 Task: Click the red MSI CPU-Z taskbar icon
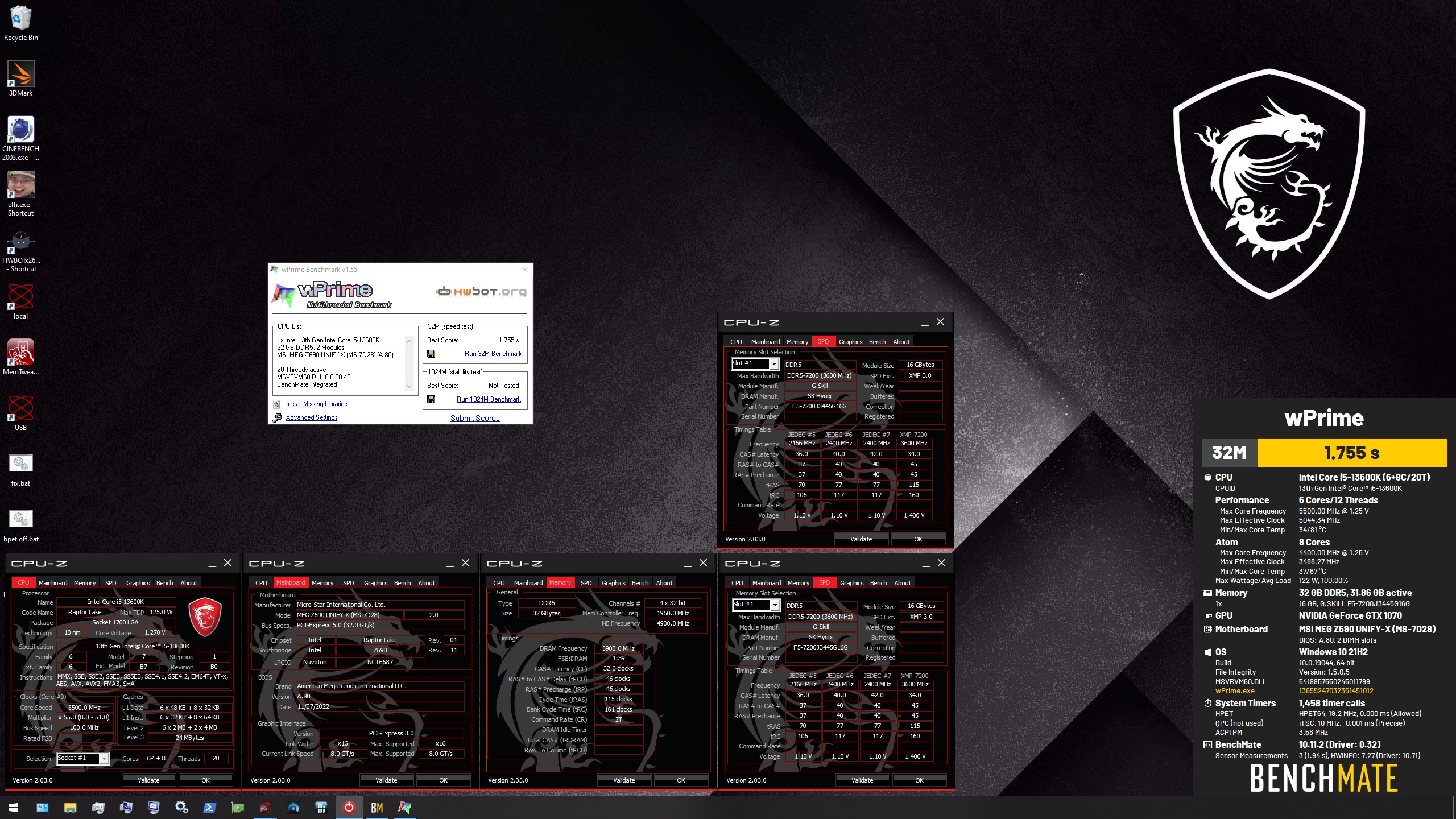265,808
